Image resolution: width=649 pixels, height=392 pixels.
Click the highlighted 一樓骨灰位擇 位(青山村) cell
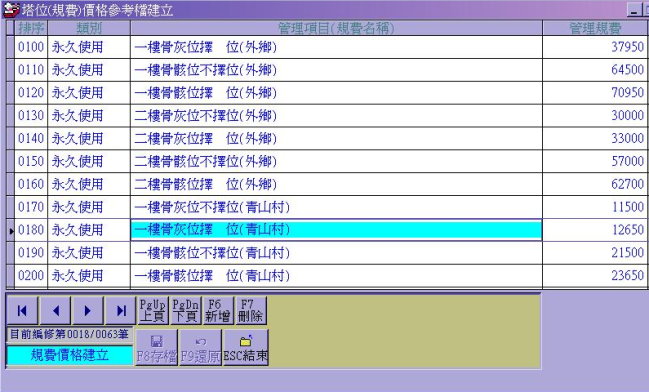tap(336, 230)
